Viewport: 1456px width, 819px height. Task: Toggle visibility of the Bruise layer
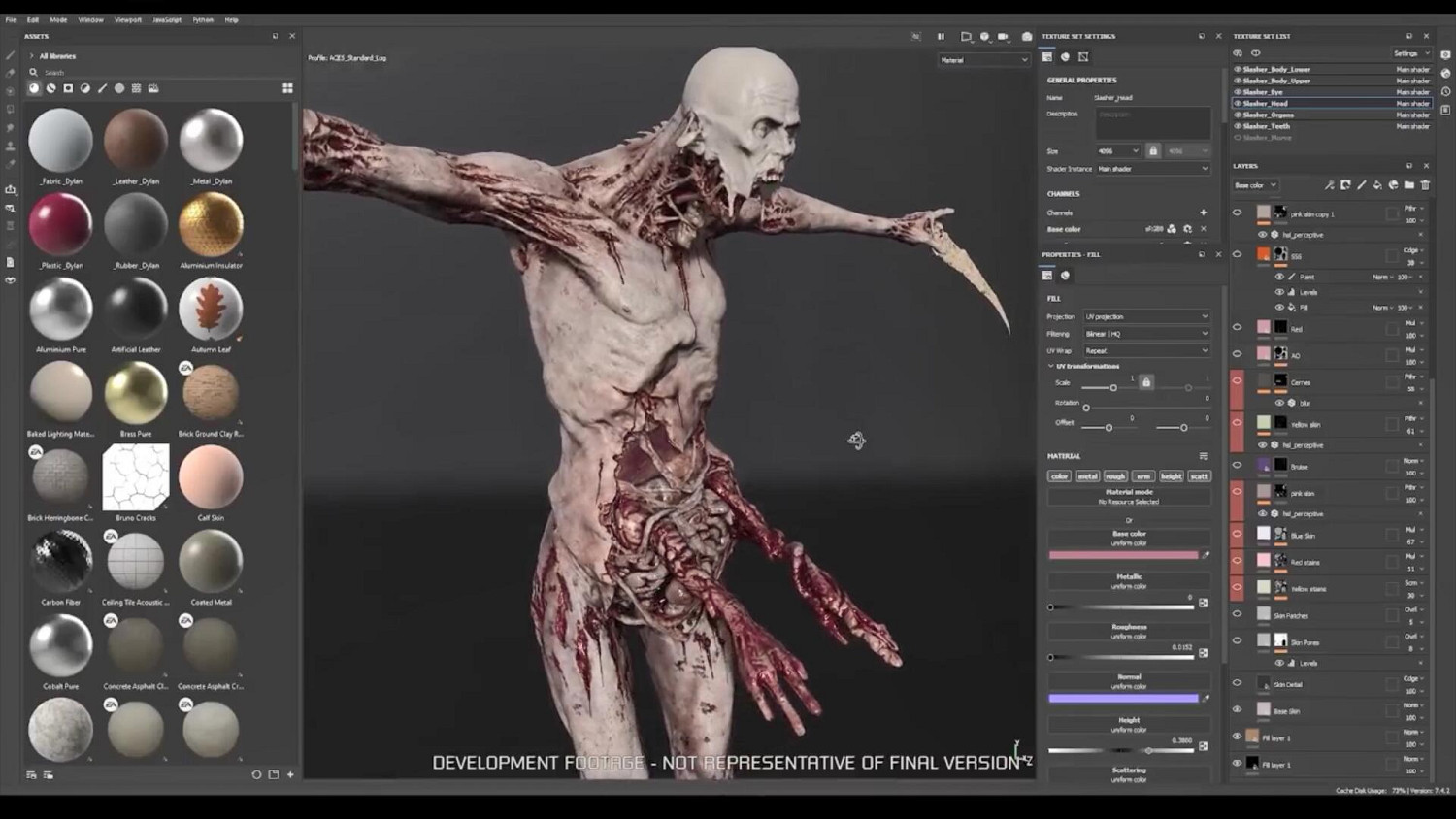pyautogui.click(x=1237, y=466)
